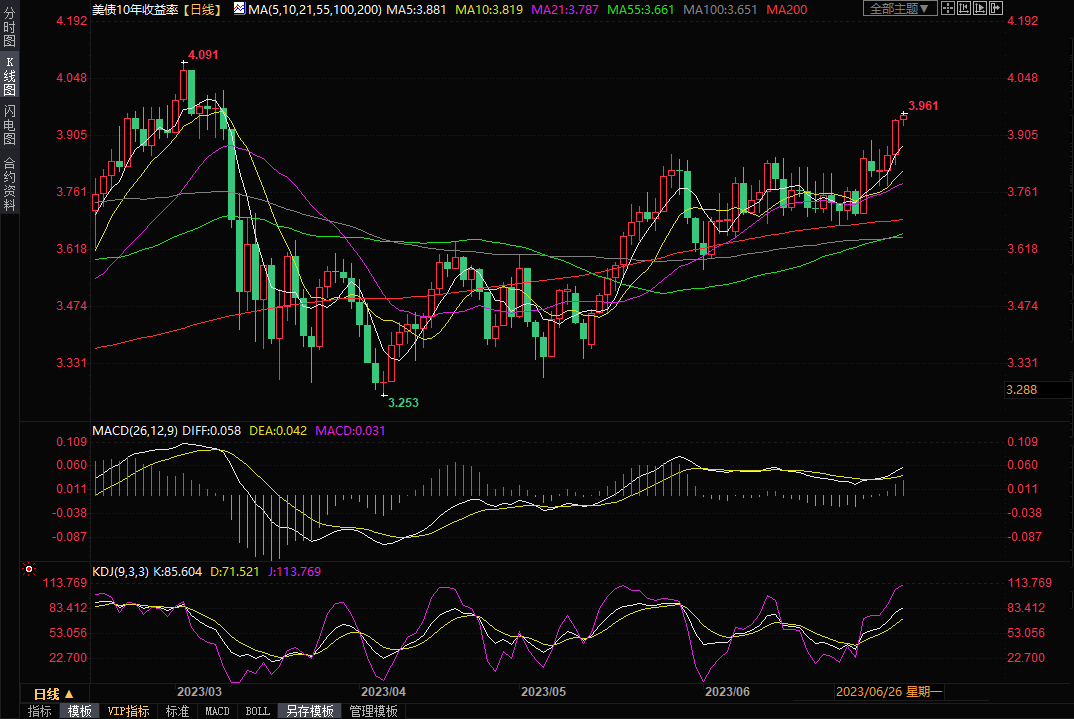This screenshot has height=719, width=1074.
Task: Click the 管理模板 button
Action: click(373, 711)
